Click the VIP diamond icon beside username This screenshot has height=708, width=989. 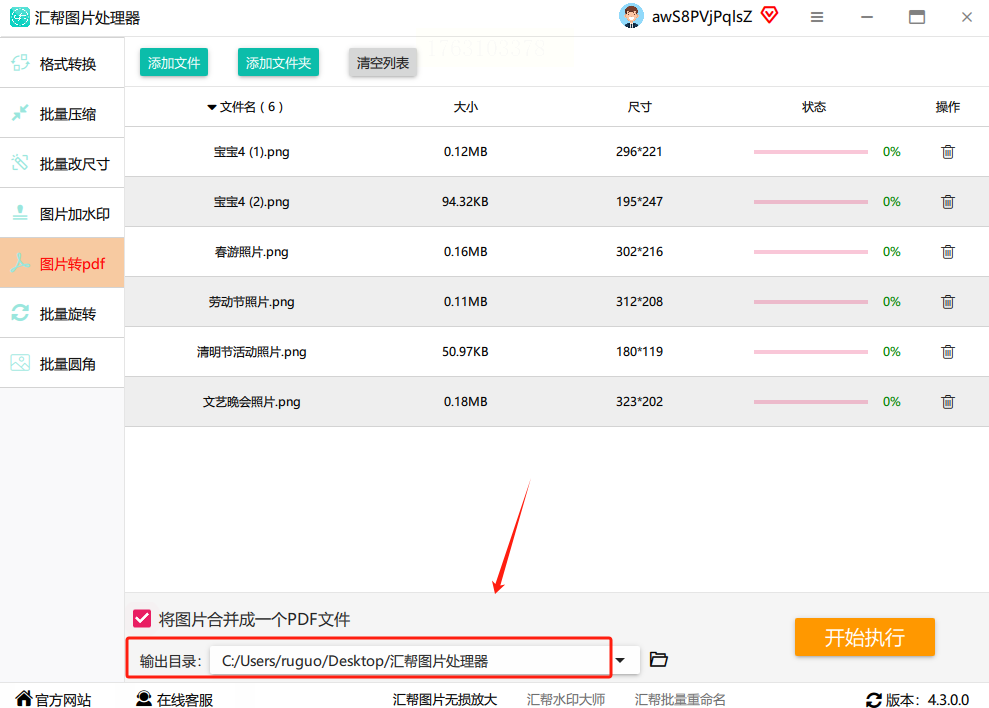pyautogui.click(x=769, y=16)
